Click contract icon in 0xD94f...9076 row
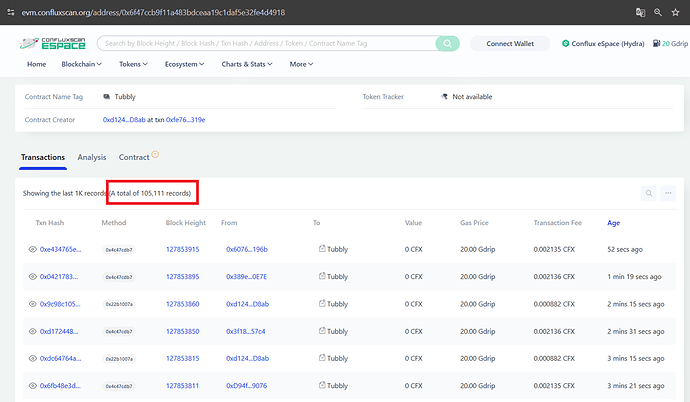Screen dimensions: 690x402 click(x=322, y=385)
